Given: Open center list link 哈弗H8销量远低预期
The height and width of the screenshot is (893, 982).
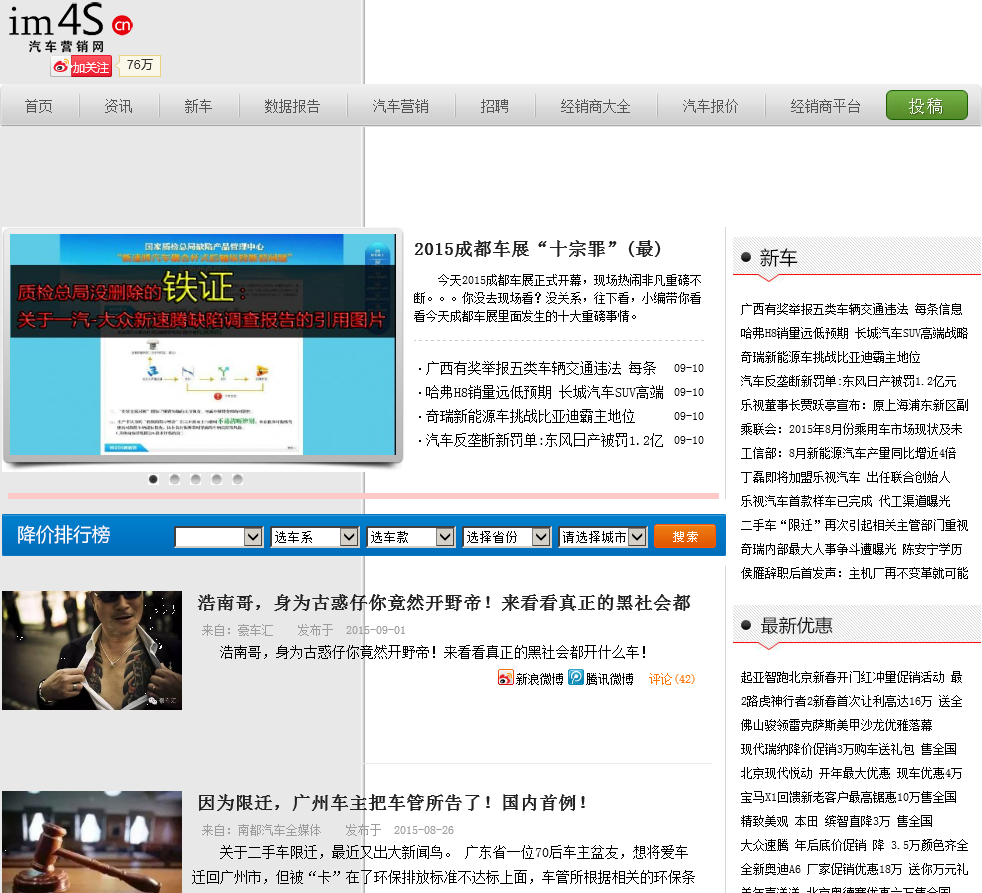Looking at the screenshot, I should (544, 392).
